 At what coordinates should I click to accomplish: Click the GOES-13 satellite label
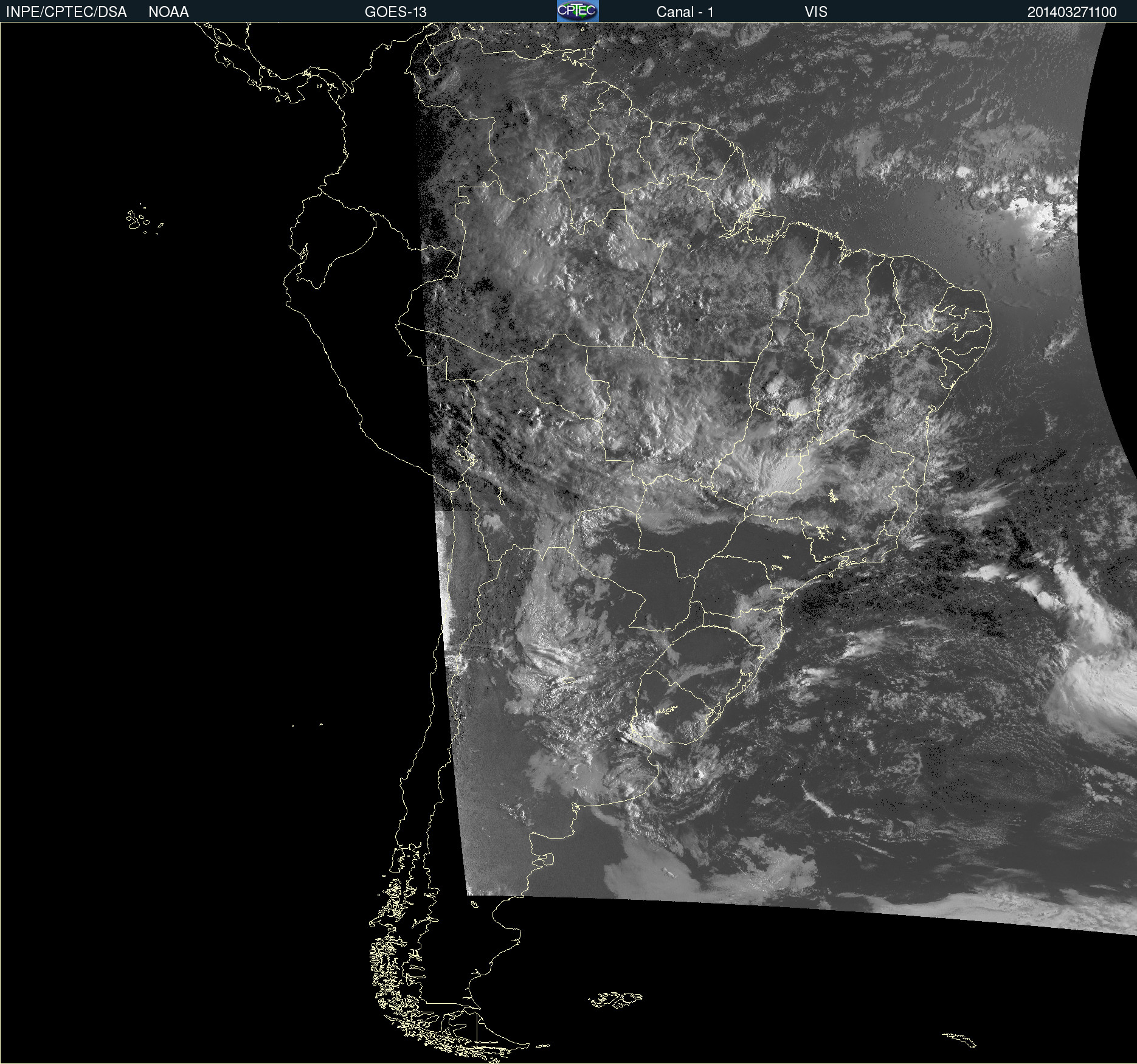pyautogui.click(x=396, y=12)
